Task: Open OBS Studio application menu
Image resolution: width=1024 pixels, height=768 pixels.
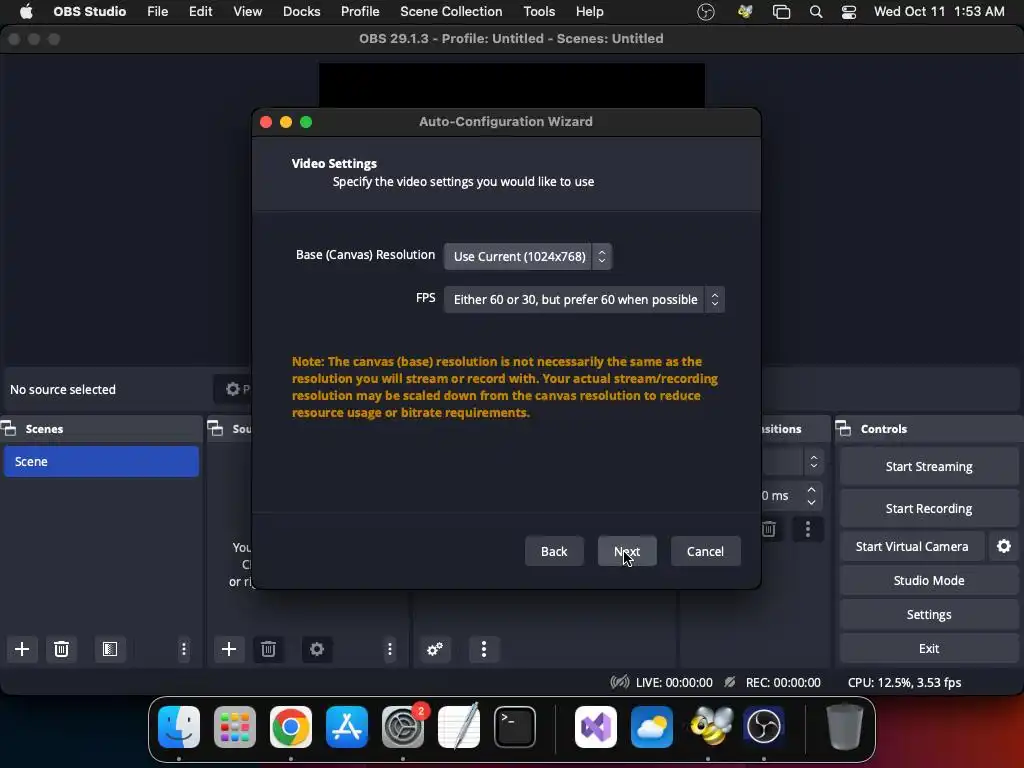Action: [89, 12]
